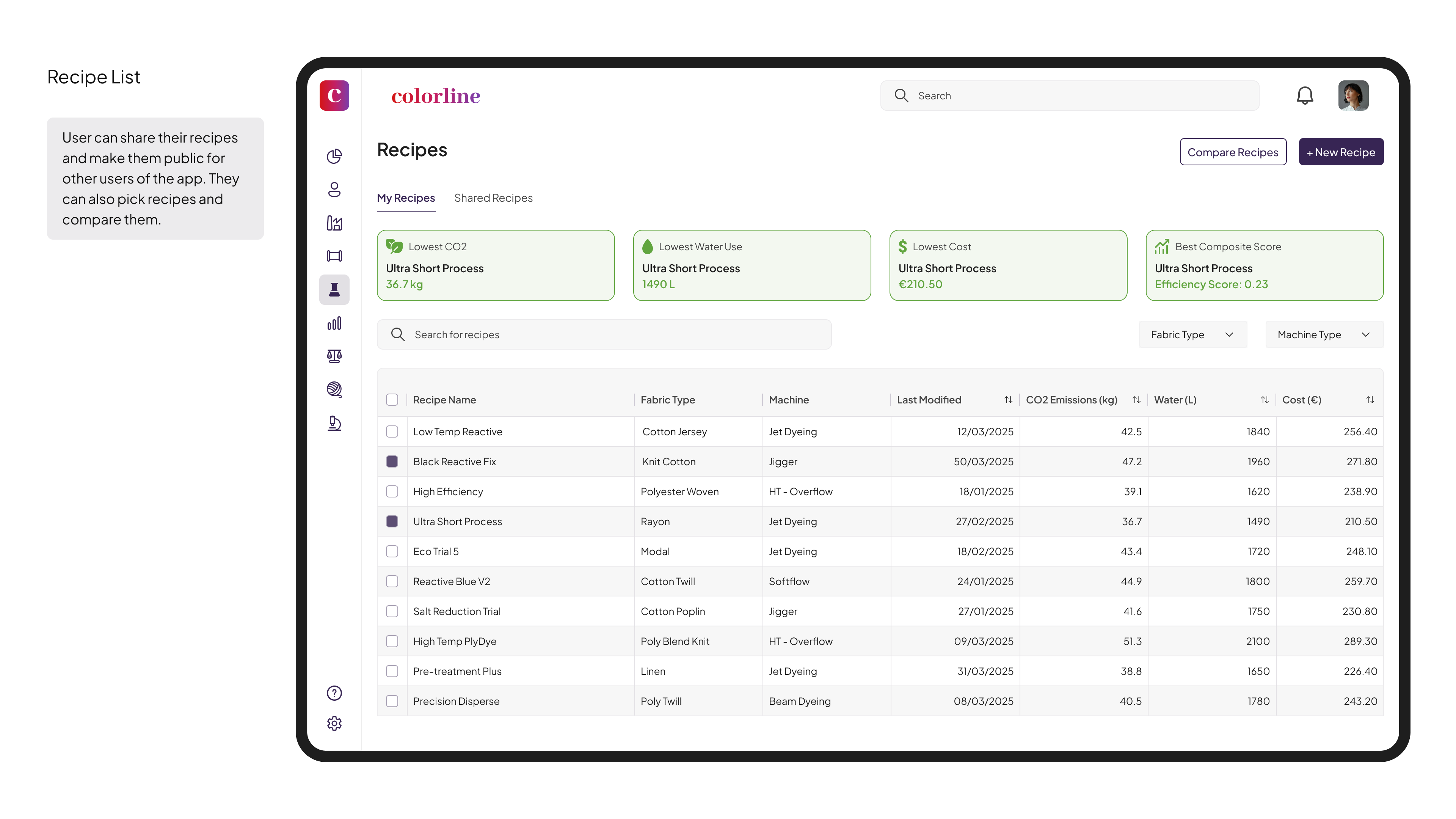Click the balance scale compare icon
The image size is (1456, 819).
[x=334, y=356]
